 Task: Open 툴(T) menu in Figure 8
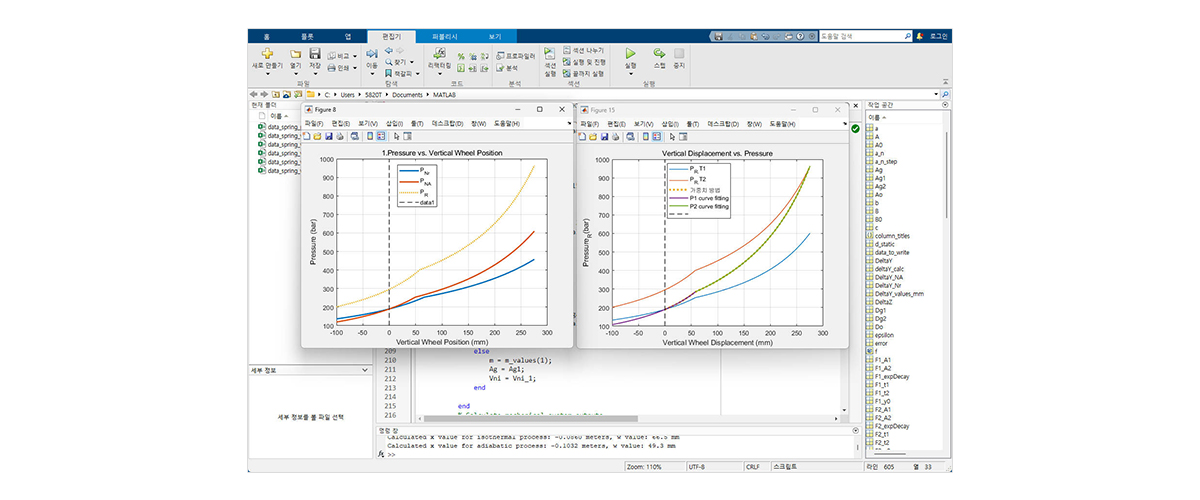coord(417,123)
